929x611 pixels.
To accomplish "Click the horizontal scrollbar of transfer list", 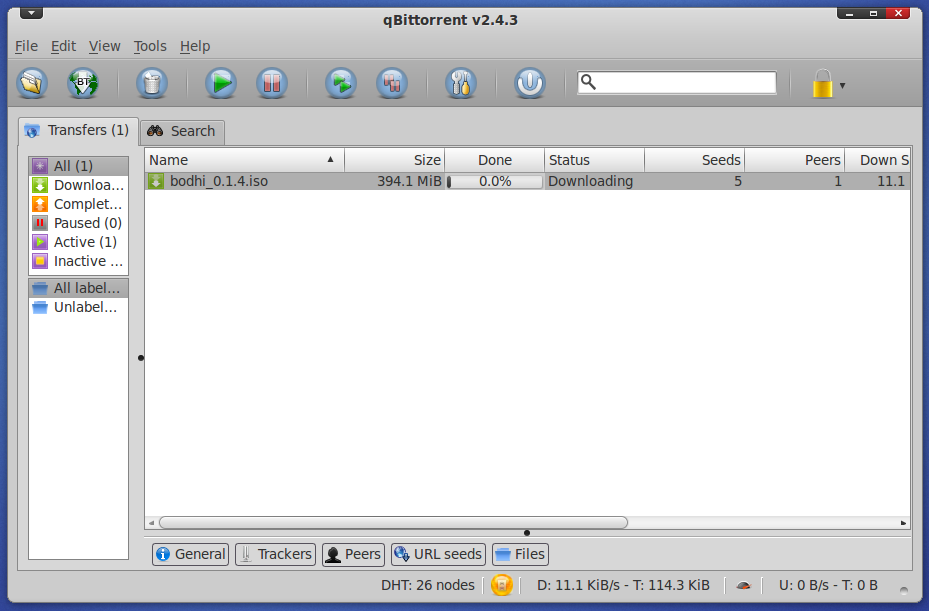I will tap(393, 523).
